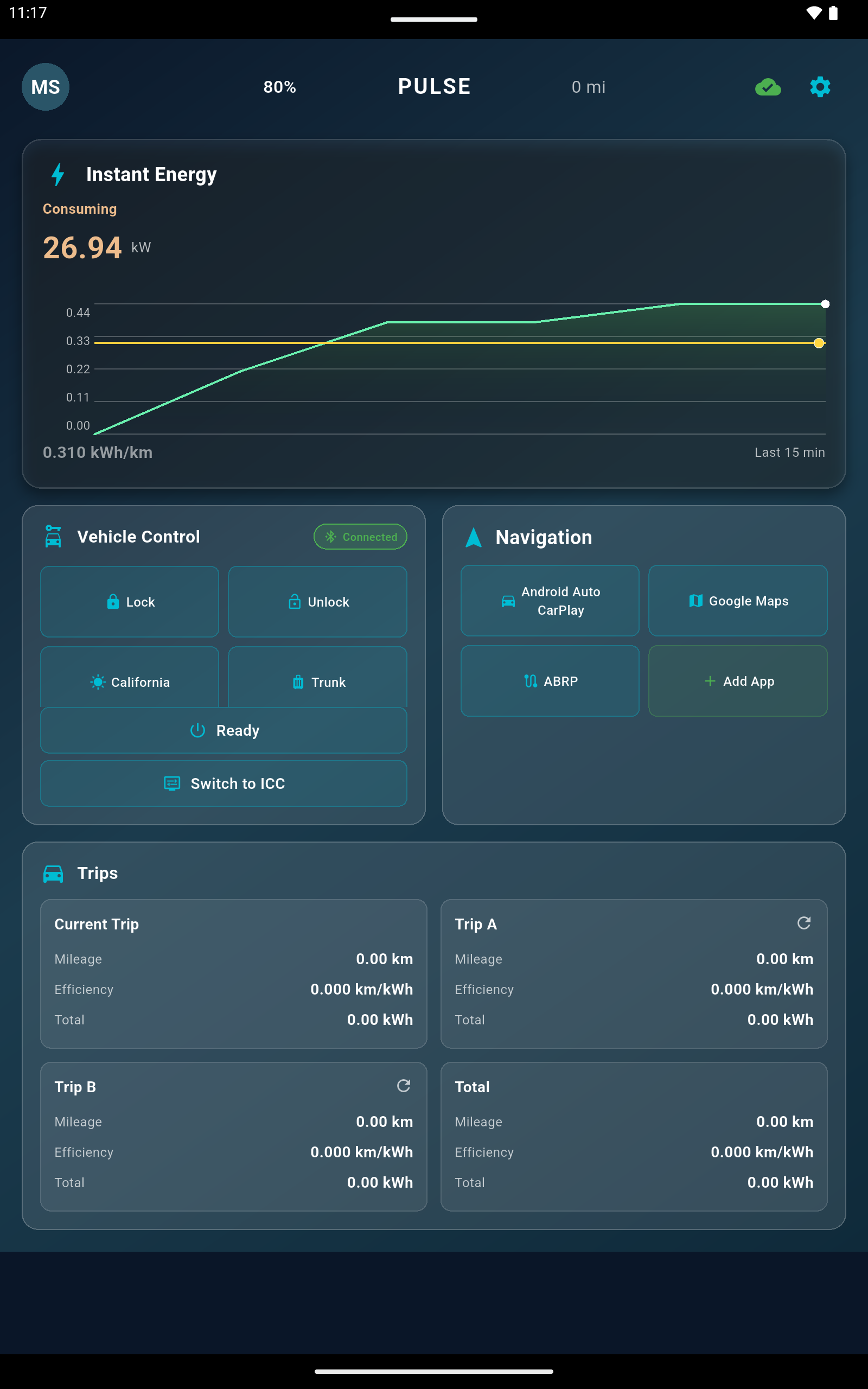
Task: Unlock the vehicle
Action: 317,602
